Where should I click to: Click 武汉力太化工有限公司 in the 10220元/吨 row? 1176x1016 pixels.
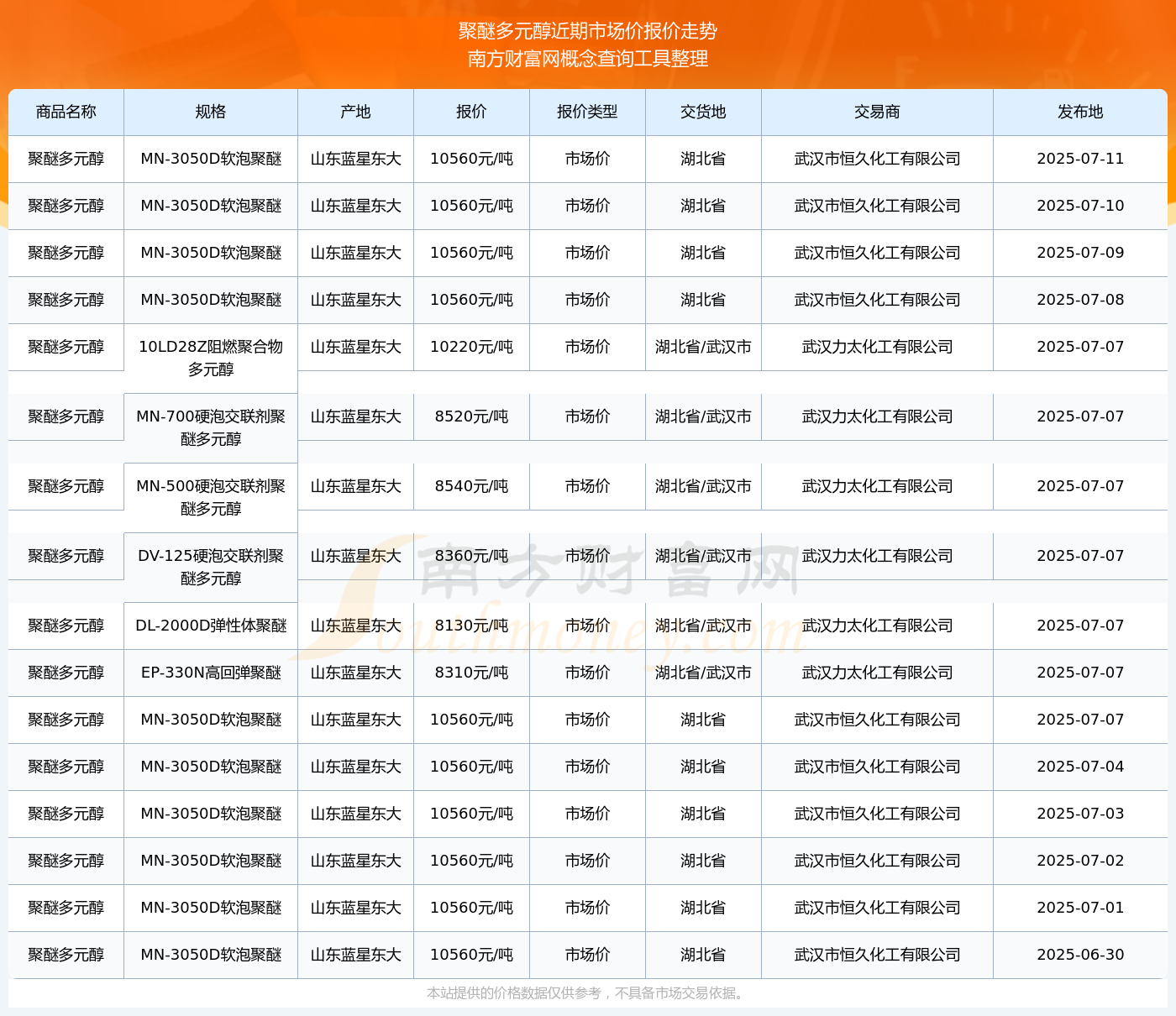click(x=878, y=347)
